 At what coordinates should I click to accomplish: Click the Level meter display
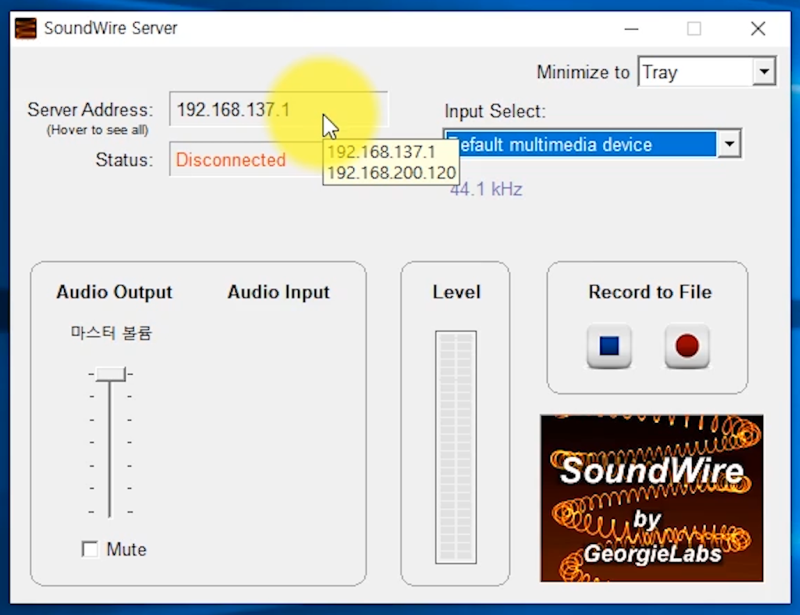pyautogui.click(x=455, y=440)
